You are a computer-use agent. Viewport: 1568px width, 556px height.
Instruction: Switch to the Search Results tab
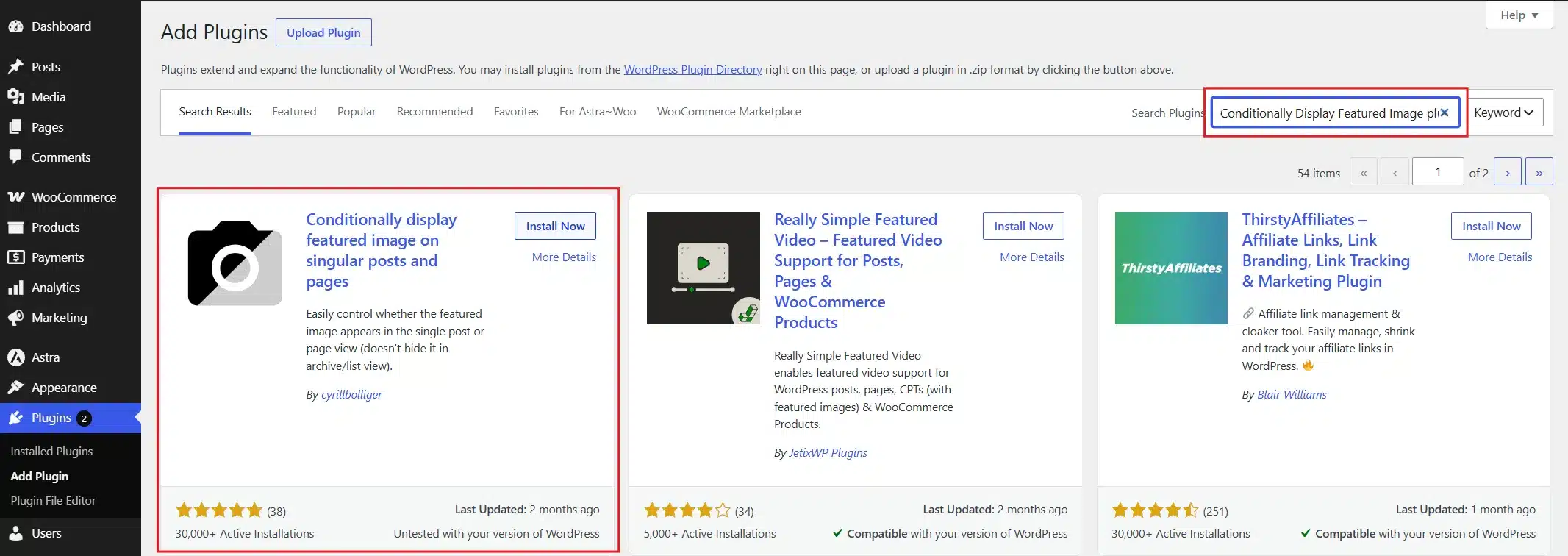(215, 112)
